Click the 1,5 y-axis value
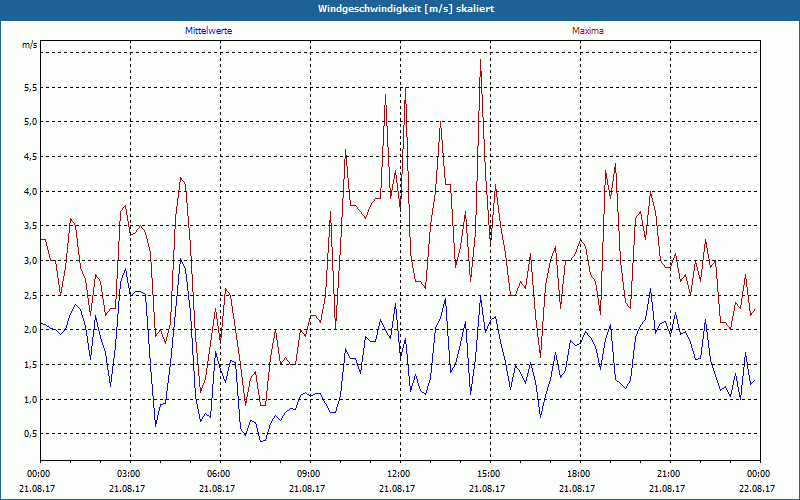Screen dimensions: 800x500 (x=31, y=365)
